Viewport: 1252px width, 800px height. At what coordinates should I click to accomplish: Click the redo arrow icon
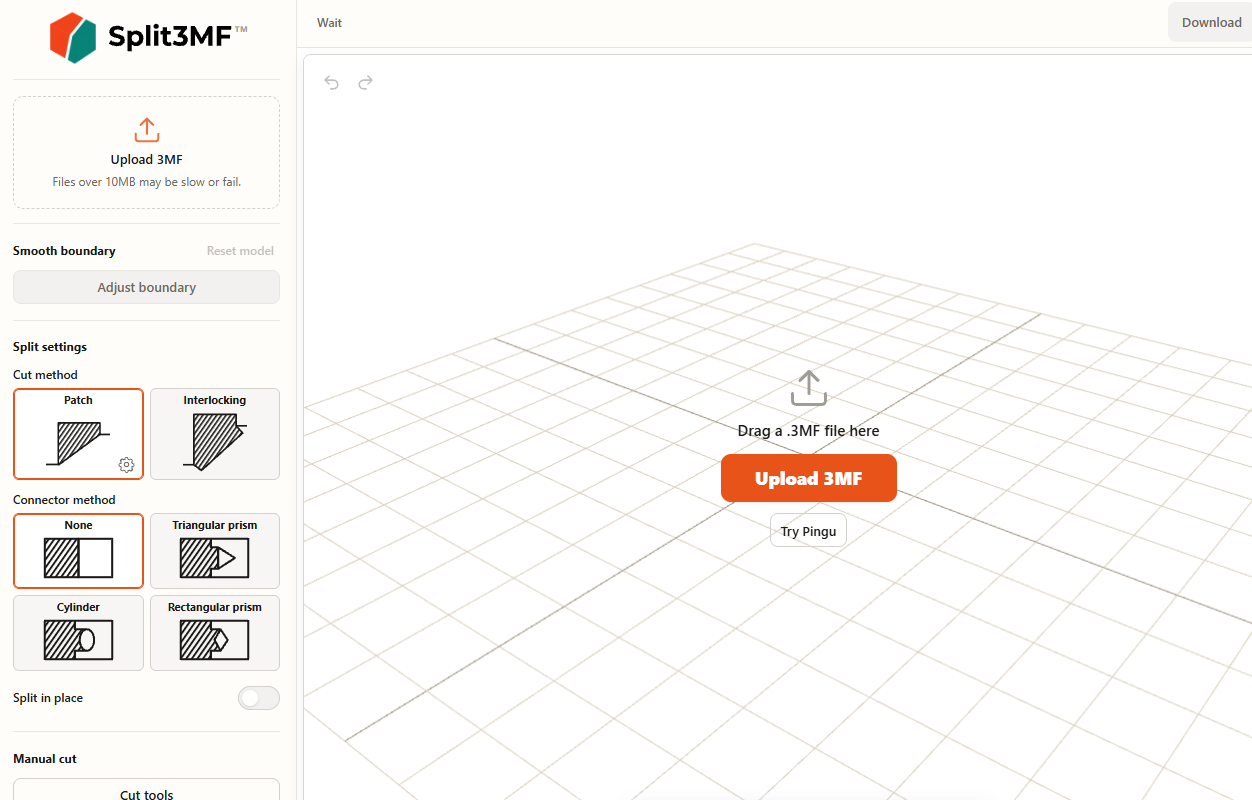coord(366,82)
